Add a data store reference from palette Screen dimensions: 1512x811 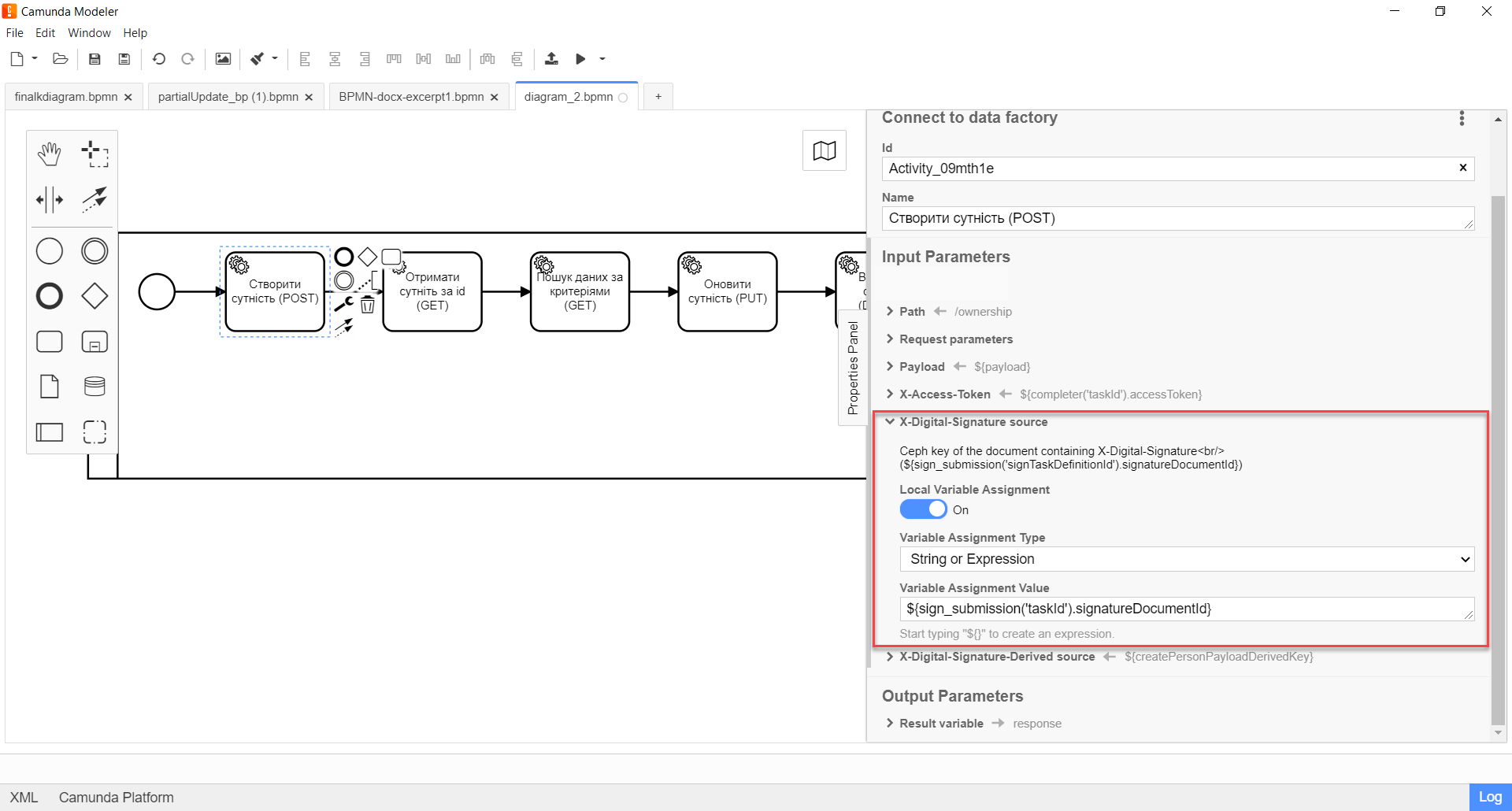tap(94, 387)
